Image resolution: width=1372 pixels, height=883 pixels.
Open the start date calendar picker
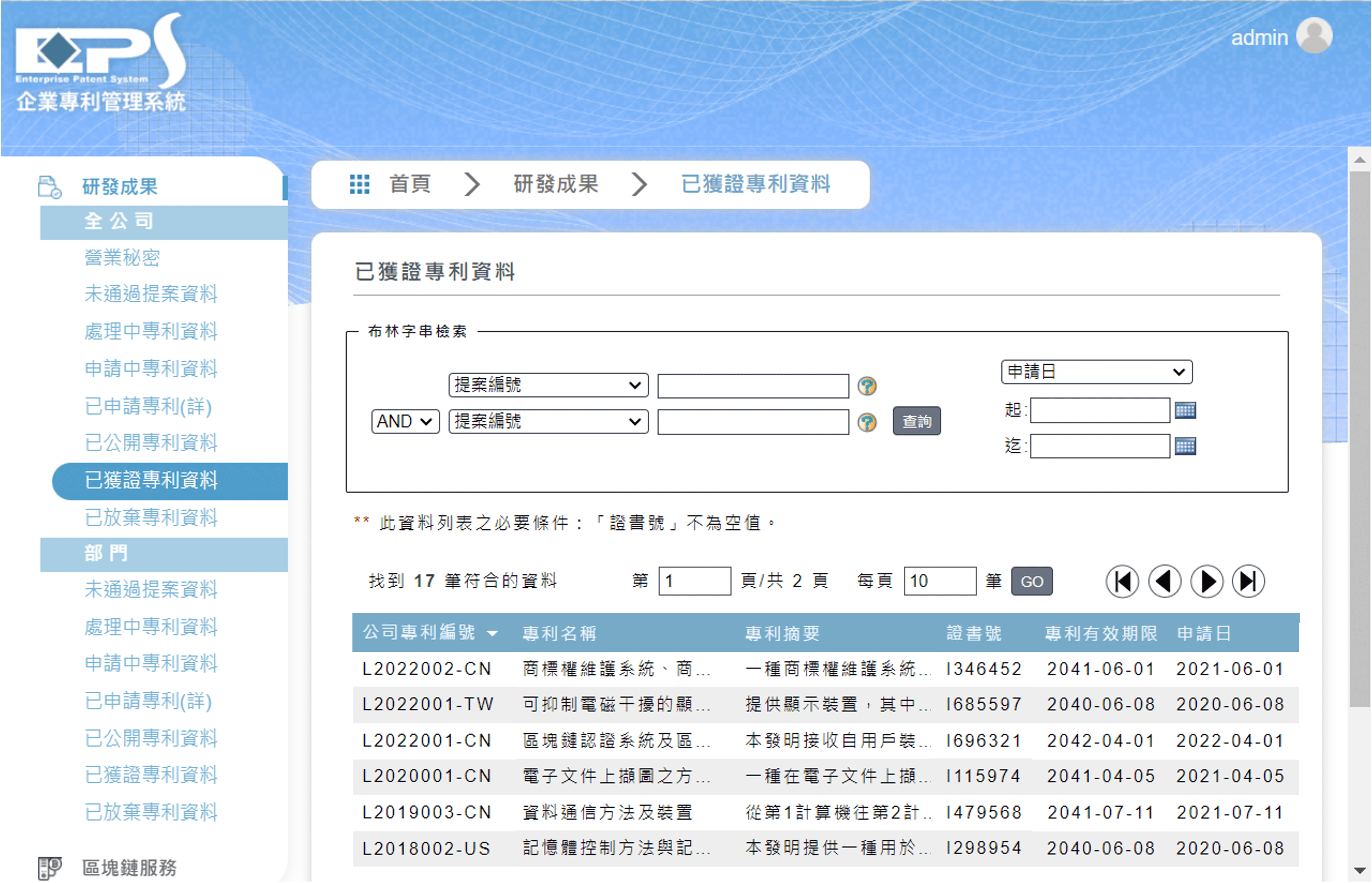1185,411
